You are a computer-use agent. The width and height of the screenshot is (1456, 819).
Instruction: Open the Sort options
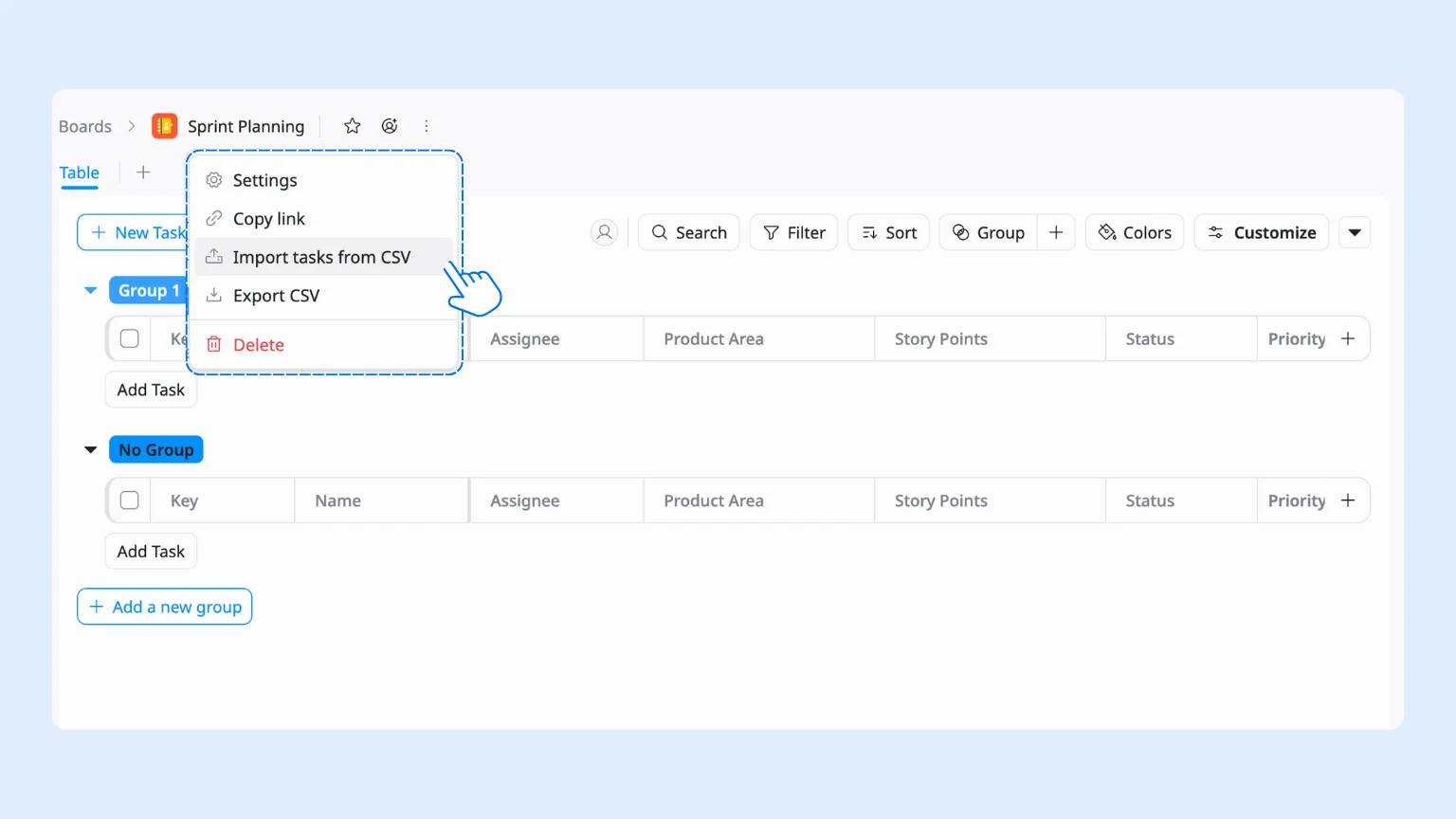[889, 232]
